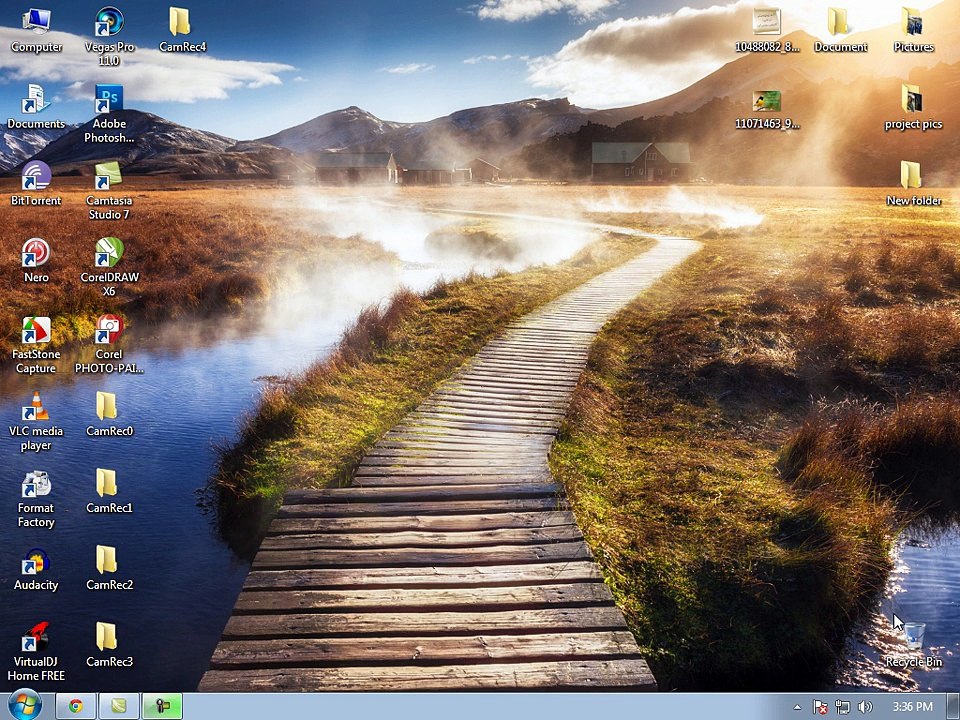
Task: Select the Documents shortcut icon
Action: (36, 107)
